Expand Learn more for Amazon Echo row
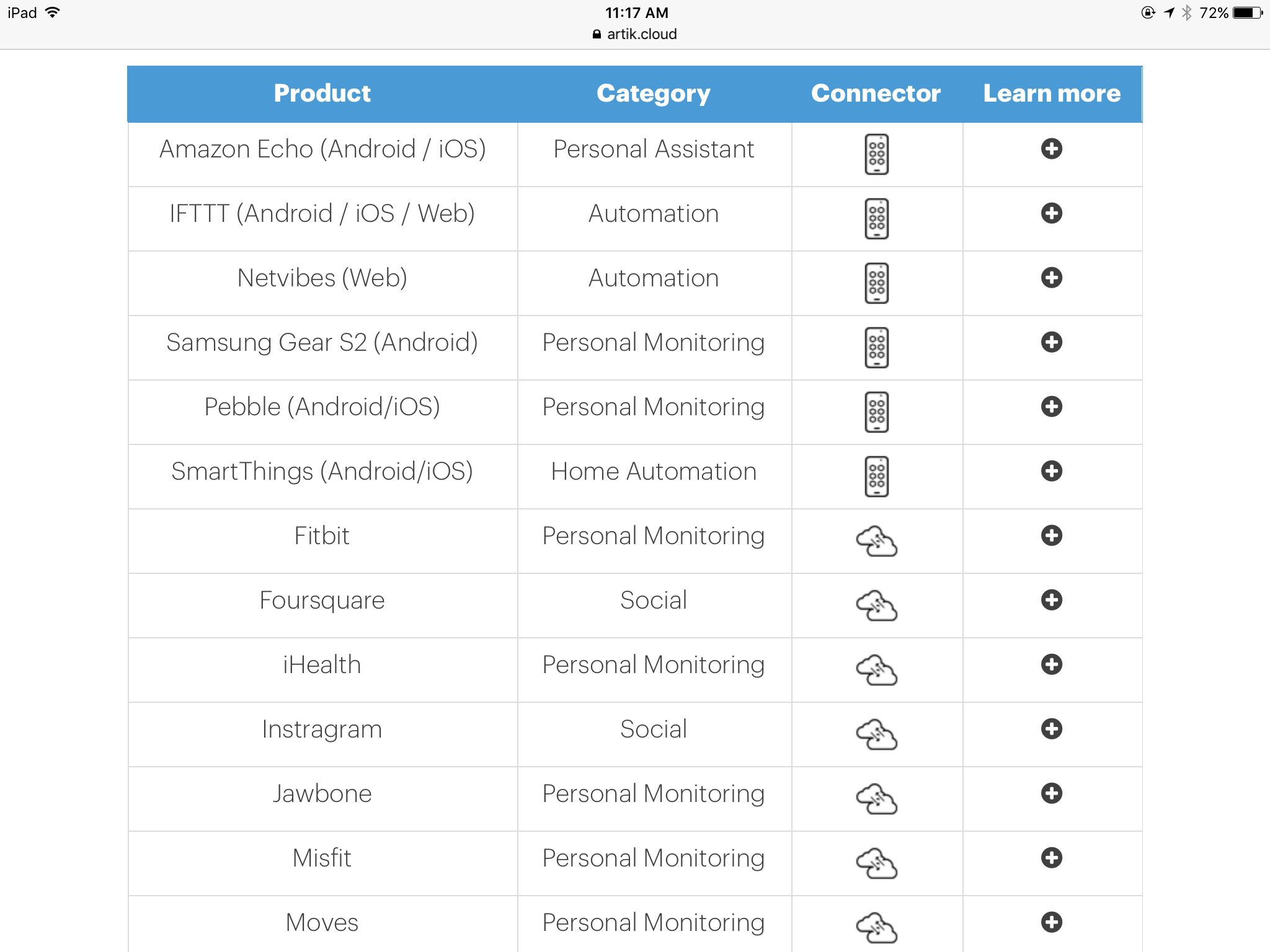This screenshot has height=952, width=1270. coord(1051,149)
